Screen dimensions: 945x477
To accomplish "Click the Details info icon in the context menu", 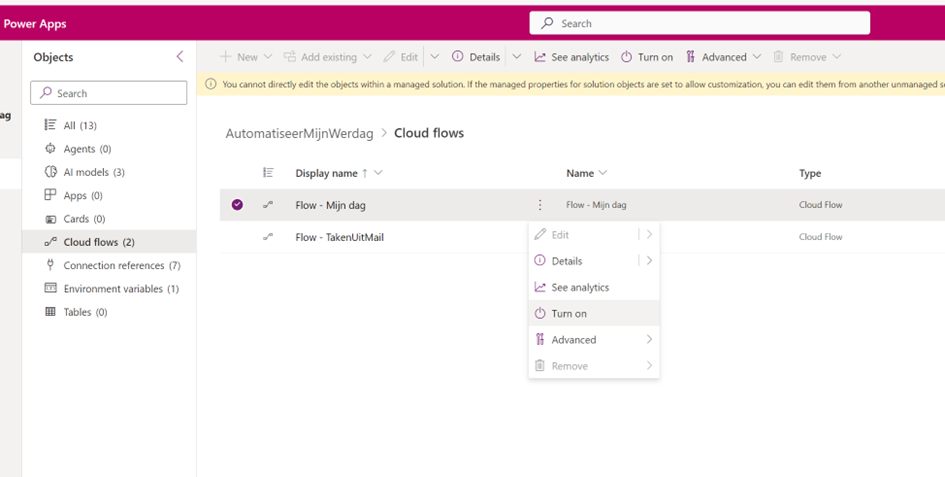I will (x=540, y=261).
